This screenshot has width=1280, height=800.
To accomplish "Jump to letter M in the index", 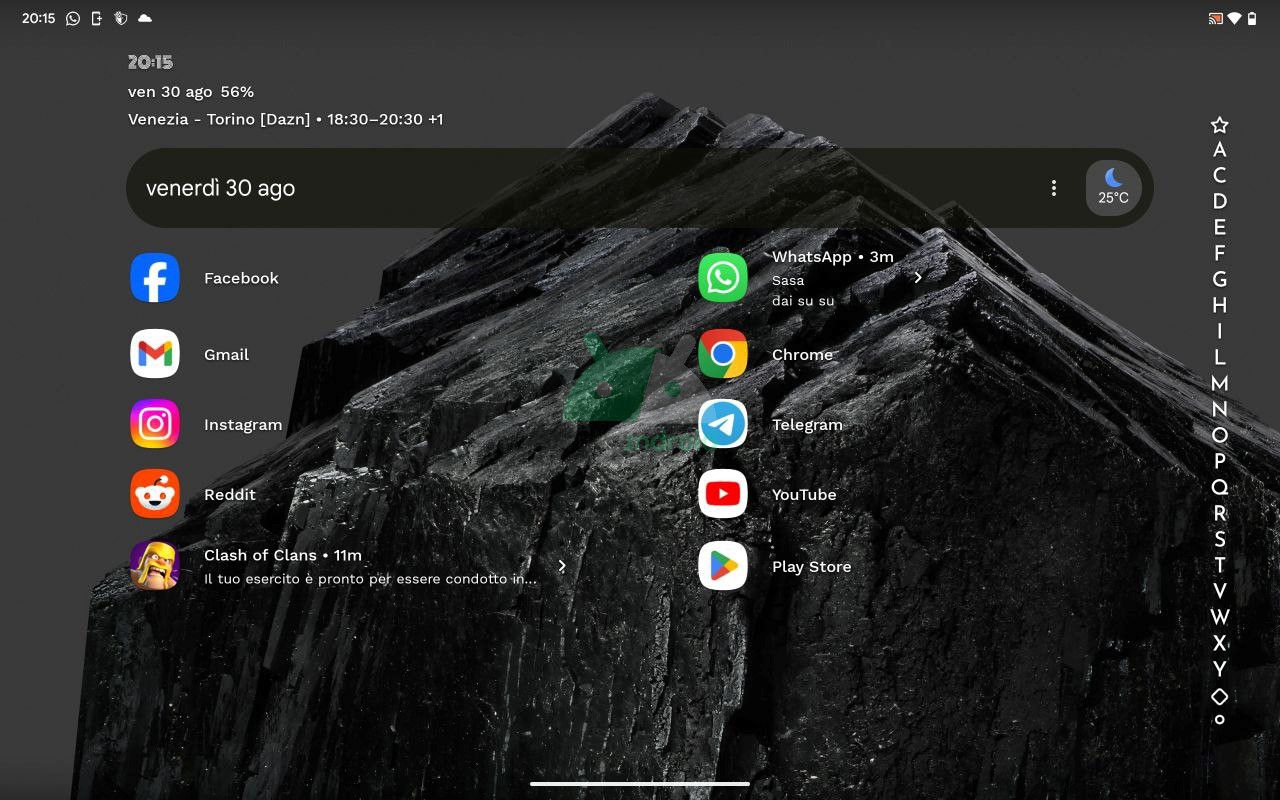I will 1219,383.
